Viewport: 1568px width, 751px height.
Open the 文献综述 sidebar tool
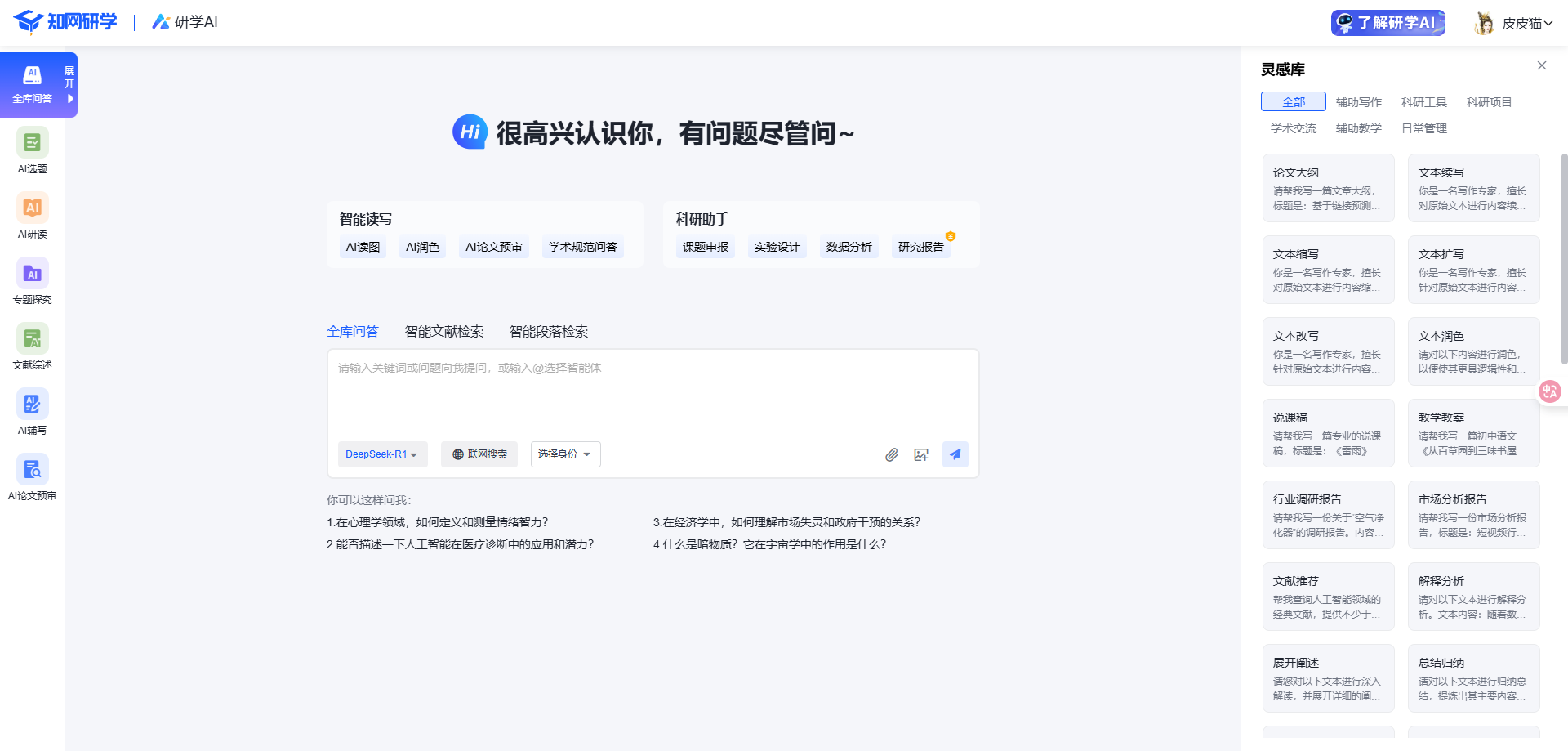pyautogui.click(x=32, y=339)
